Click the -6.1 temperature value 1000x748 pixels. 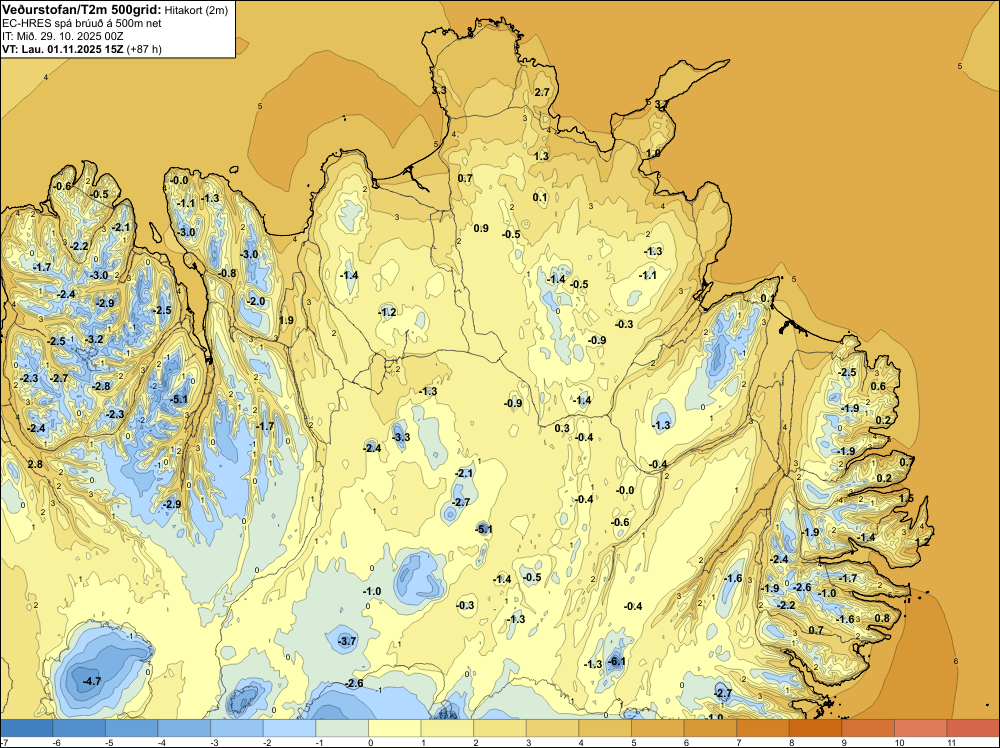(617, 661)
